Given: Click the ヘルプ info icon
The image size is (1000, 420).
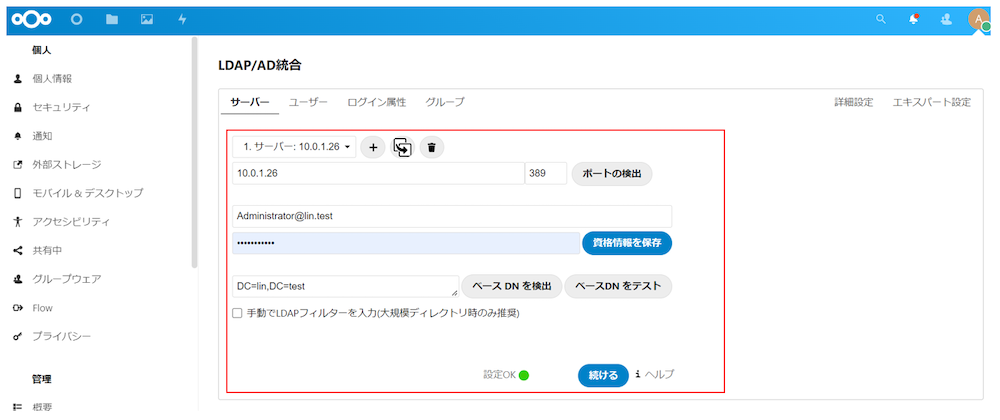Looking at the screenshot, I should [x=636, y=374].
